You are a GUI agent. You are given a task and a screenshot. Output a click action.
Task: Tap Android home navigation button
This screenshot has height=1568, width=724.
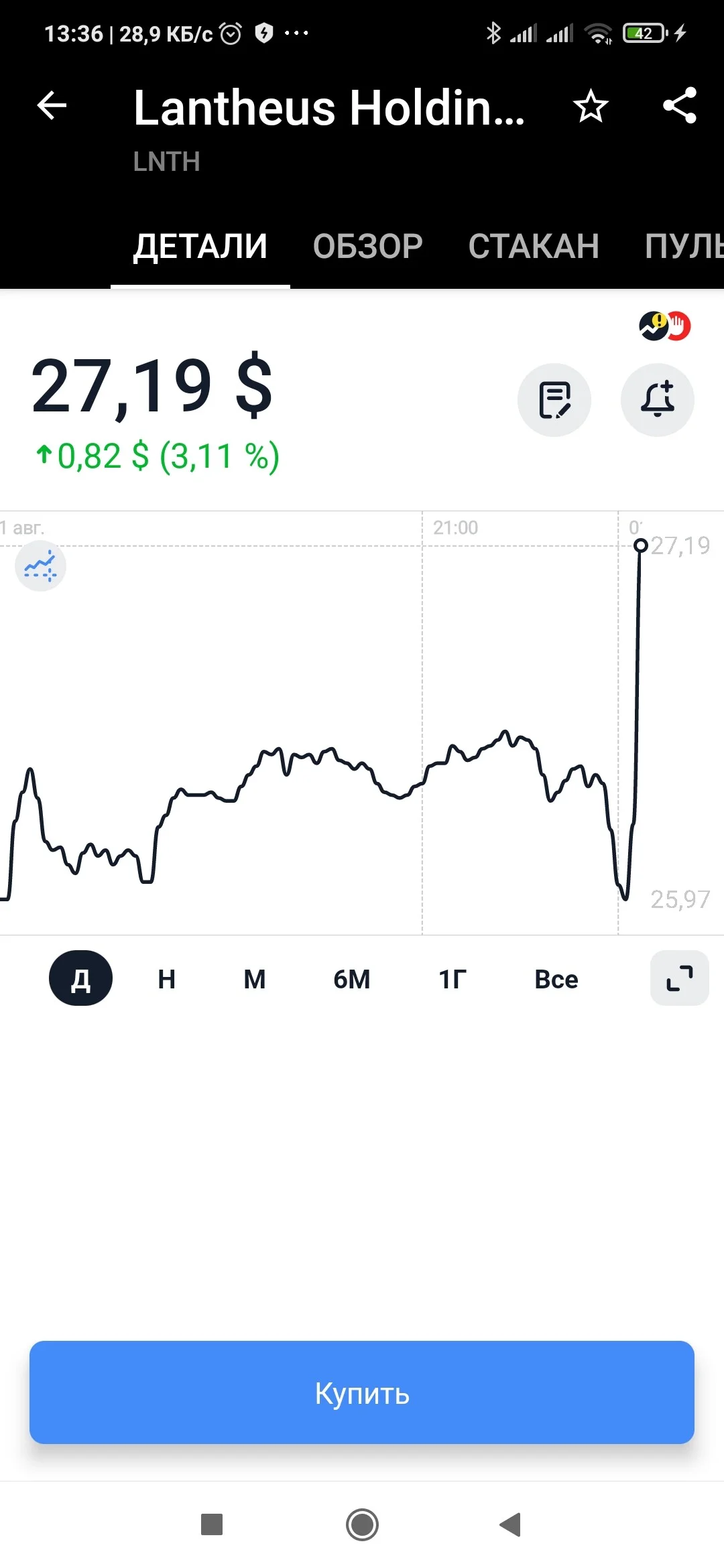coord(362,1525)
